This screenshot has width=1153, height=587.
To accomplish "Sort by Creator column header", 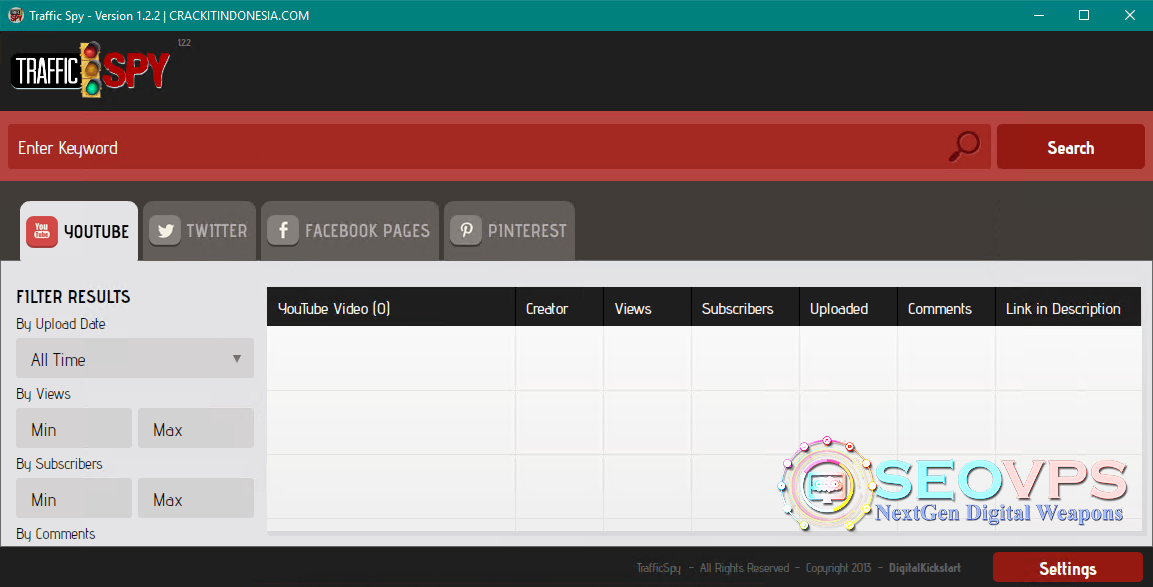I will 560,307.
